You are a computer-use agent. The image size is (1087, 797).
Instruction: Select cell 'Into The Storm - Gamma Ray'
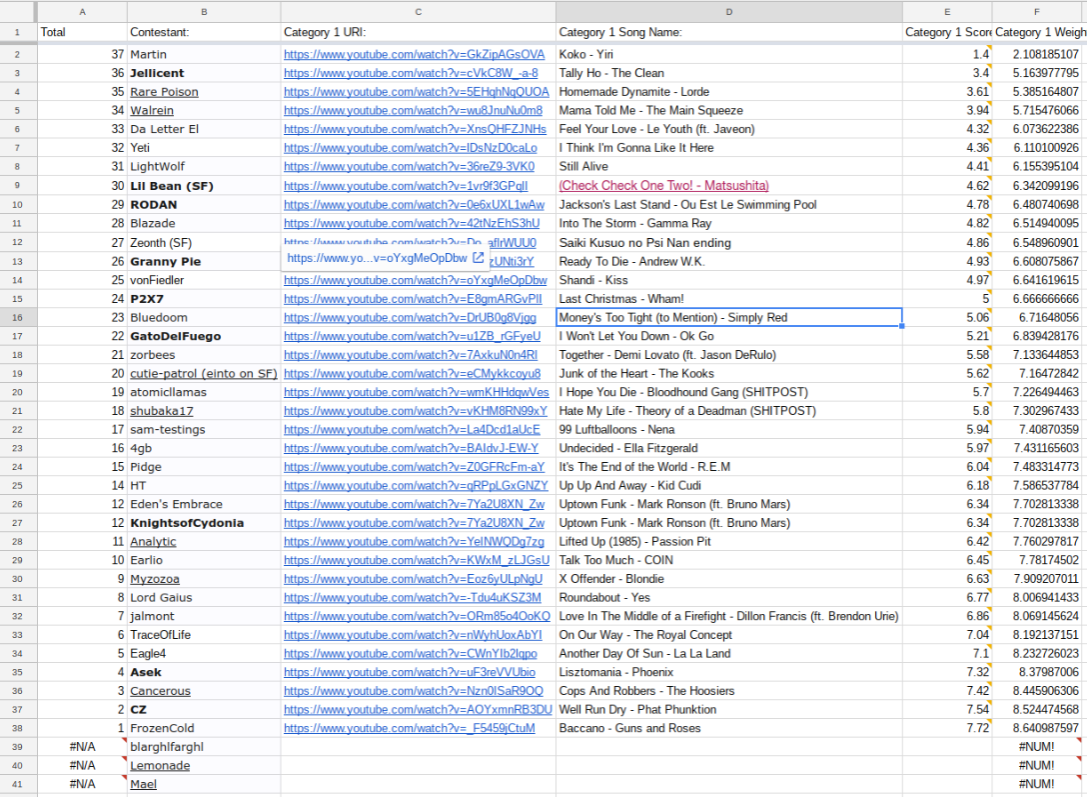click(x=729, y=223)
